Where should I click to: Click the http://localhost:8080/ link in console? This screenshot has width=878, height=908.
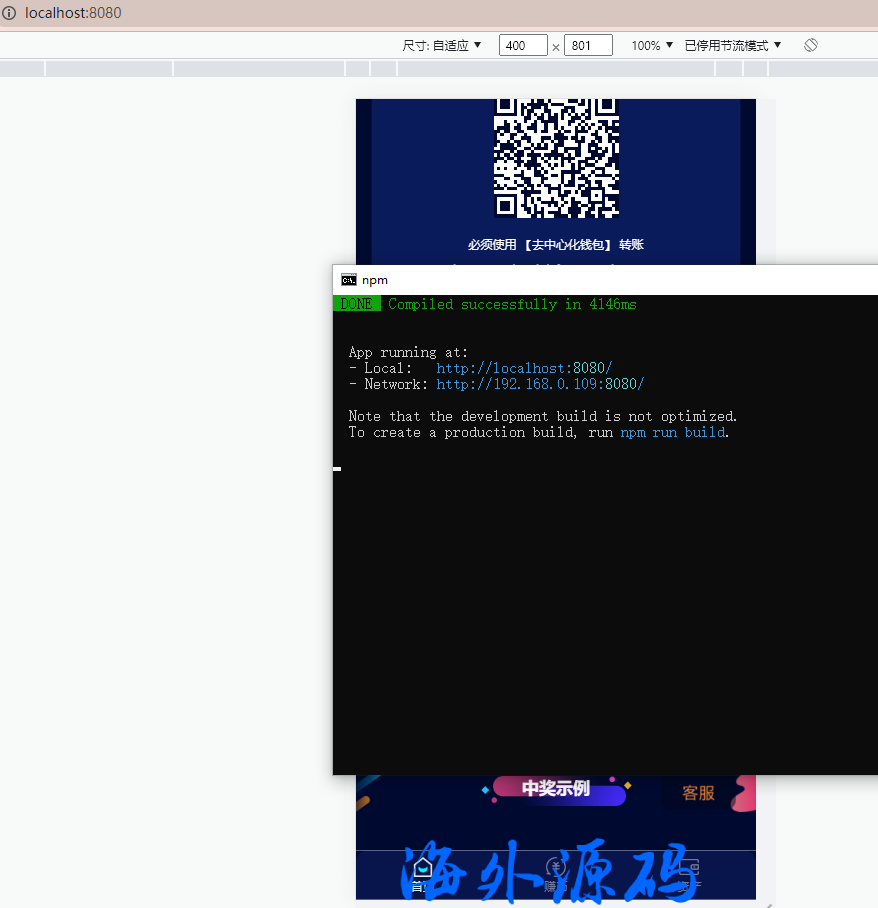[x=524, y=368]
